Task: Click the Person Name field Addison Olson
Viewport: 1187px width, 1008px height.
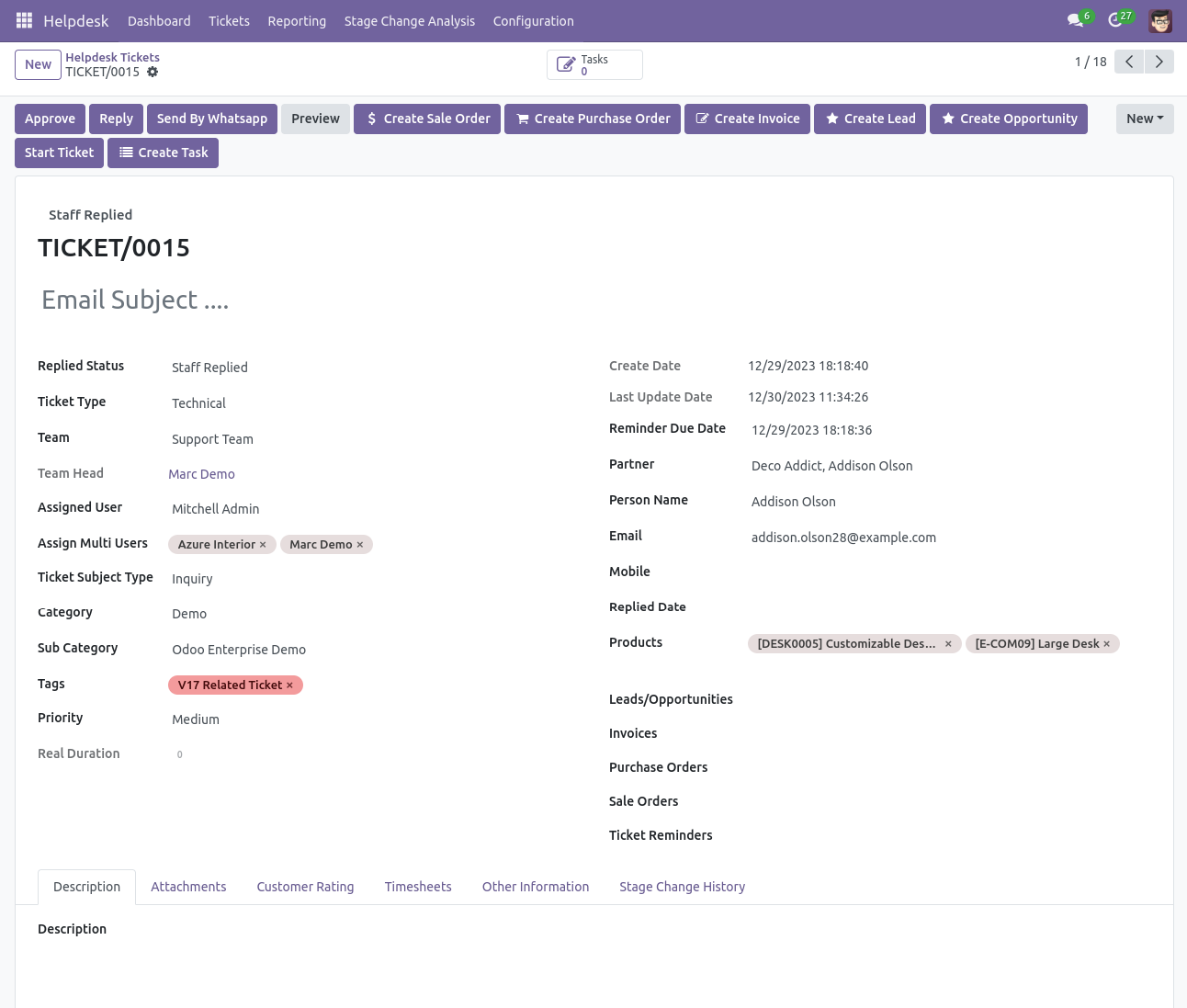Action: point(949,502)
